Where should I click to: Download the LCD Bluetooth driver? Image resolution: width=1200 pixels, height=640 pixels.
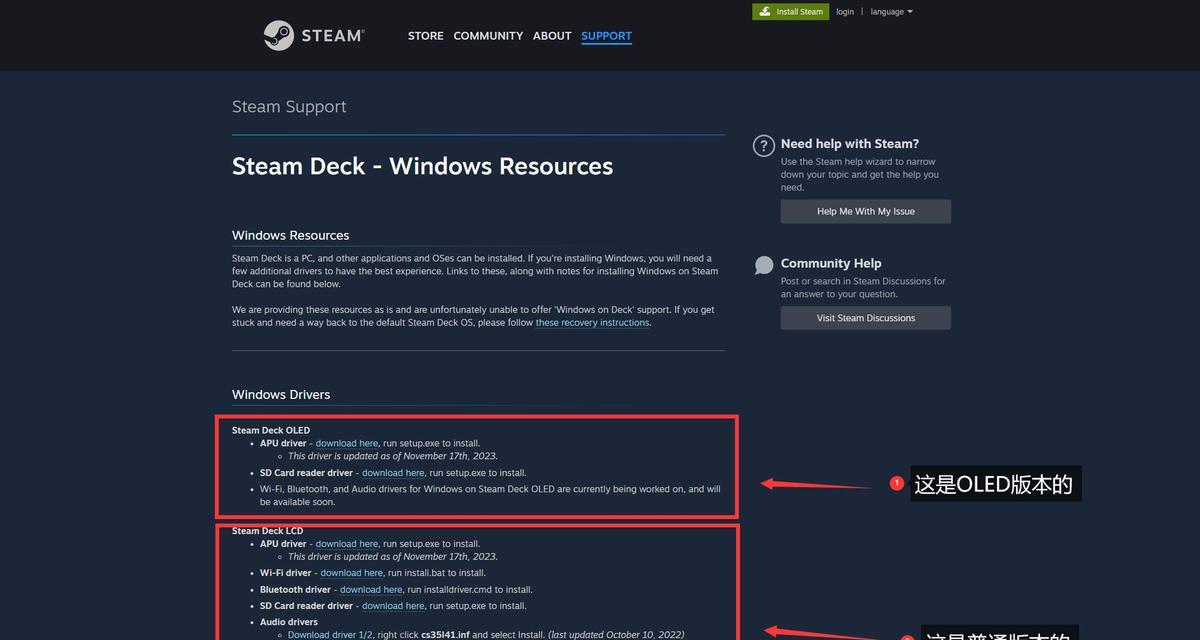[371, 590]
